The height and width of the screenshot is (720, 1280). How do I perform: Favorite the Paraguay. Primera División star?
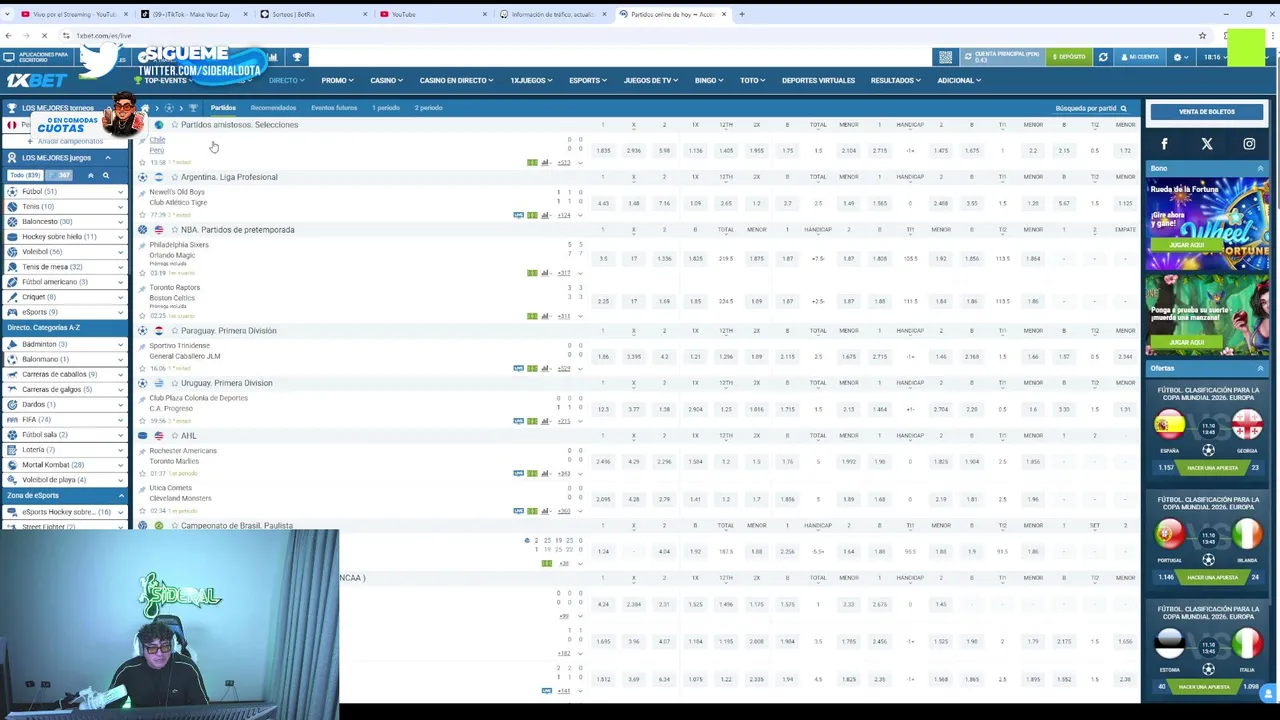174,331
